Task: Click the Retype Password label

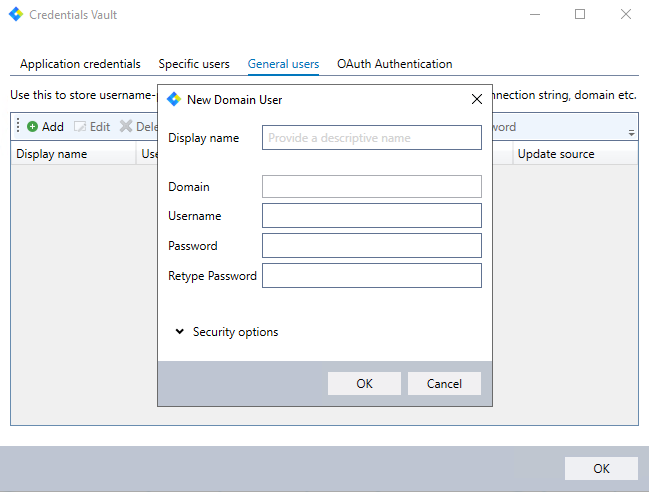Action: point(212,276)
